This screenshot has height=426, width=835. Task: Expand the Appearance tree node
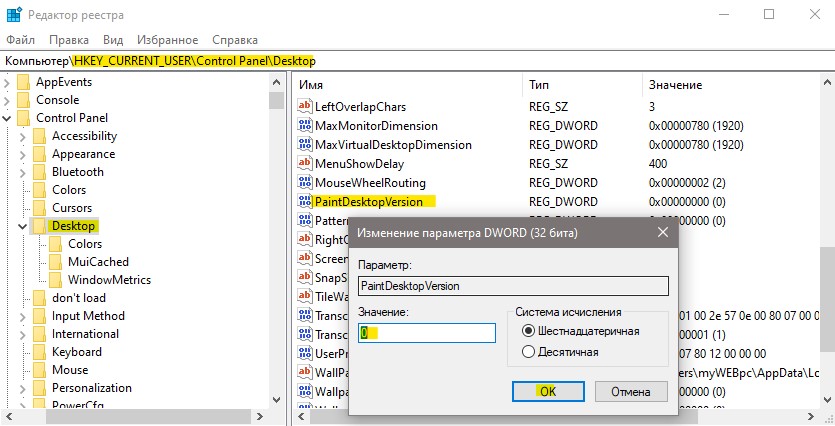(x=22, y=154)
